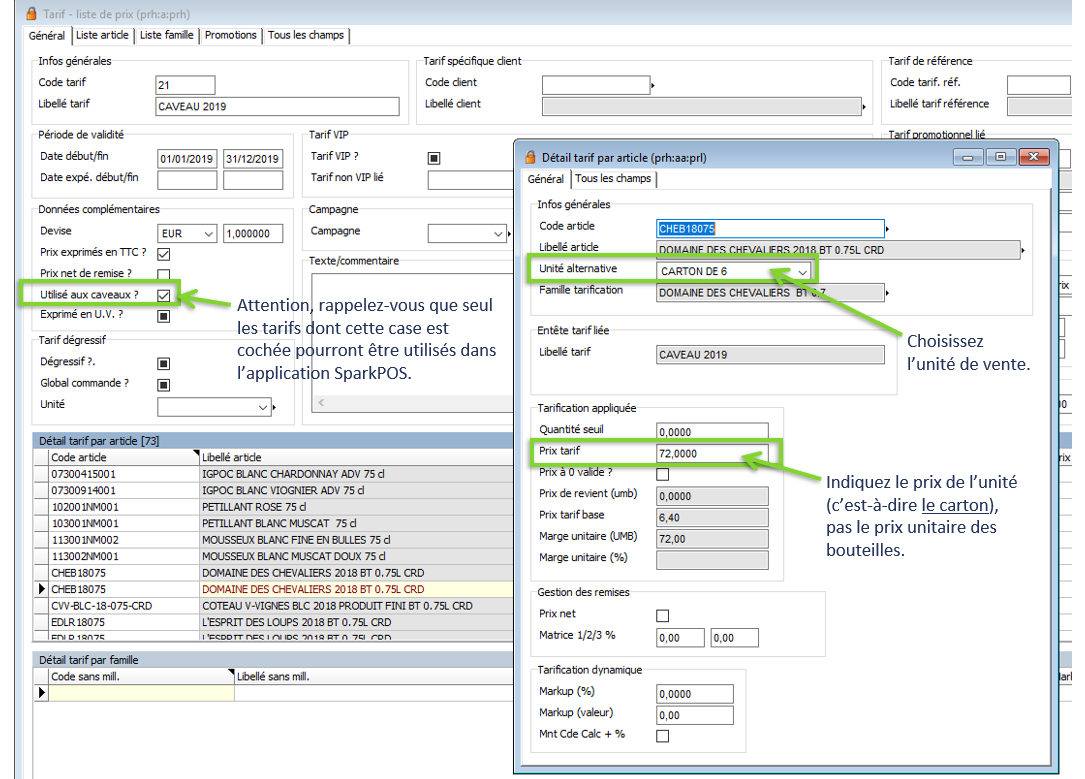
Task: Maximize the Détail tarif par article window
Action: (x=1001, y=157)
